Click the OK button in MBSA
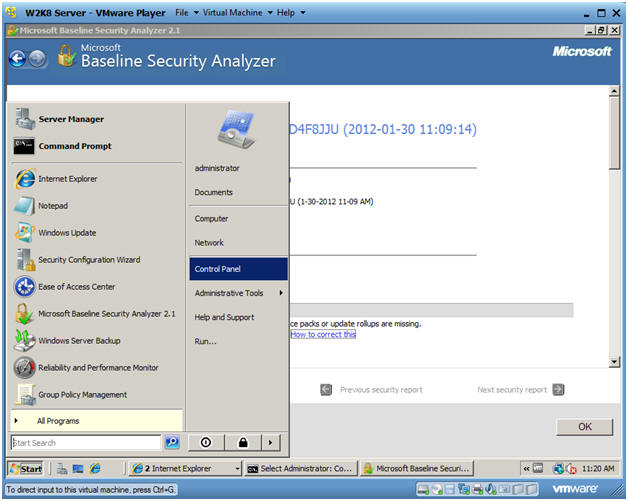 (584, 427)
